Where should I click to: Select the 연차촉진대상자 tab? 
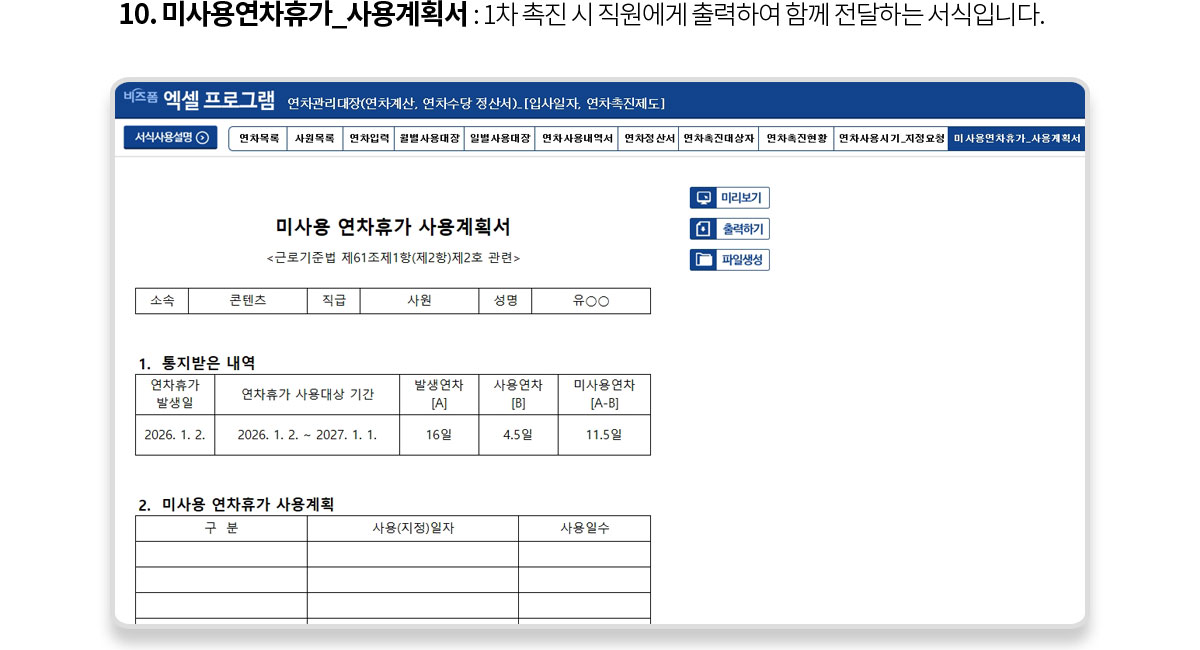tap(718, 139)
